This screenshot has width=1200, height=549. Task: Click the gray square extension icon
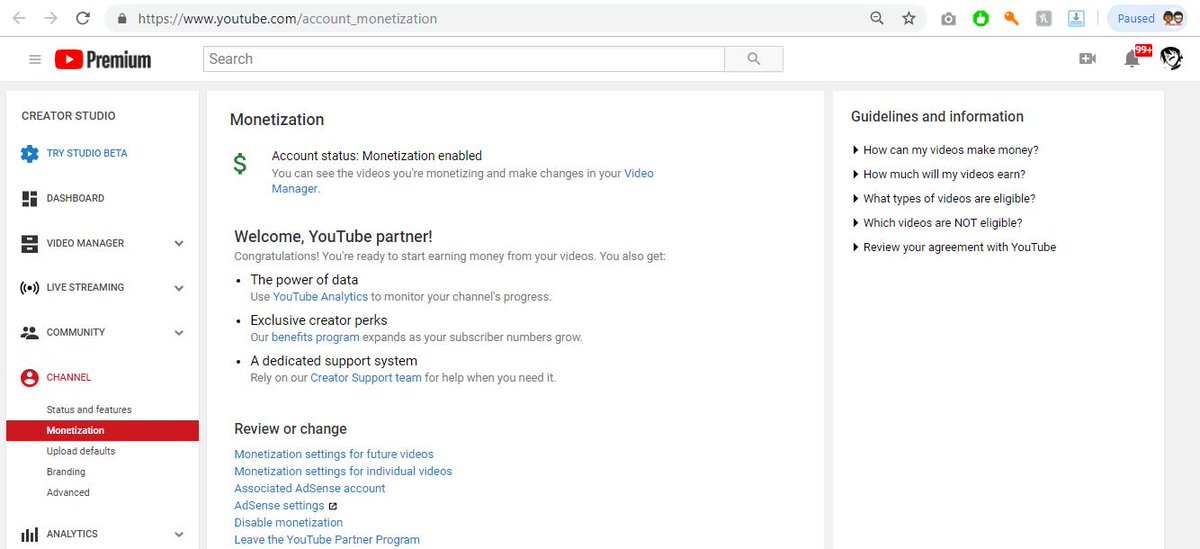pos(1043,18)
